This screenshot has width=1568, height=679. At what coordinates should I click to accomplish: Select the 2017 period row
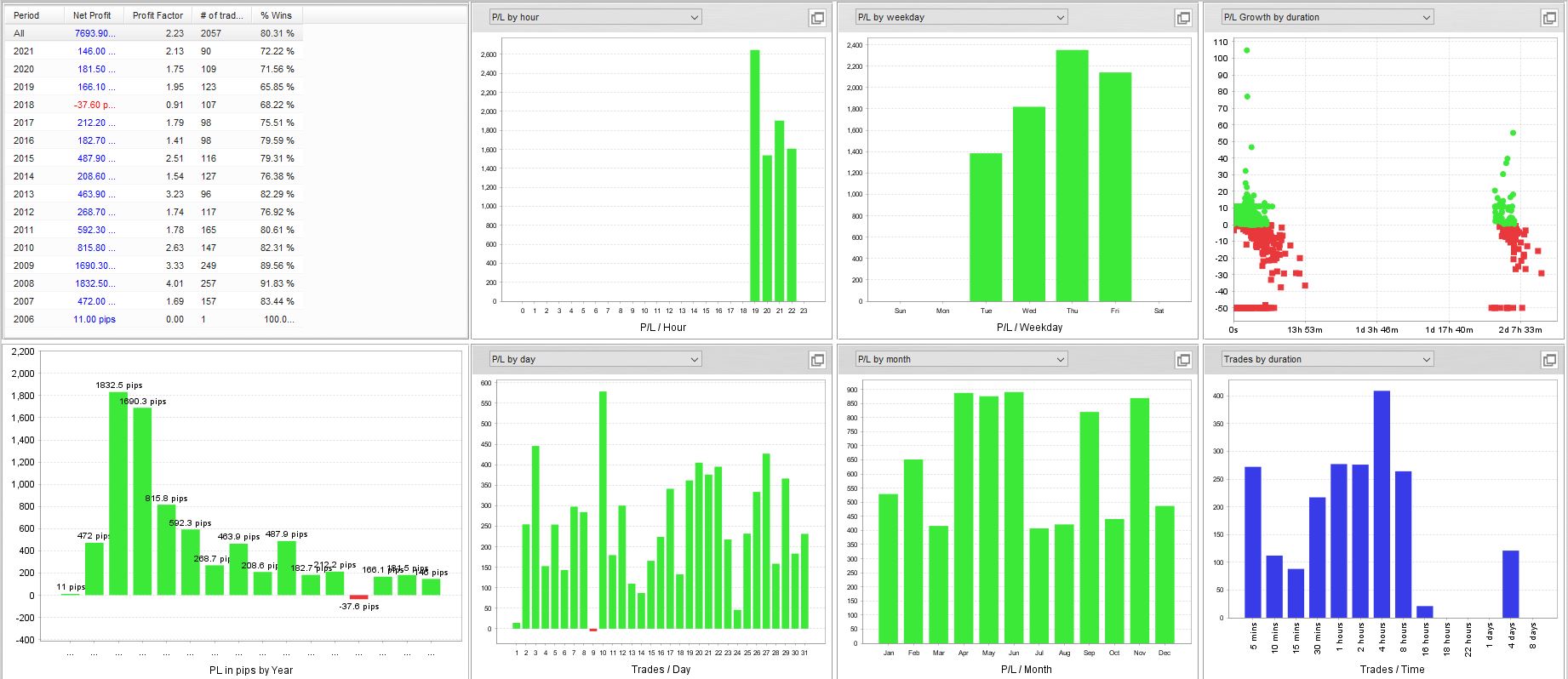pos(154,123)
